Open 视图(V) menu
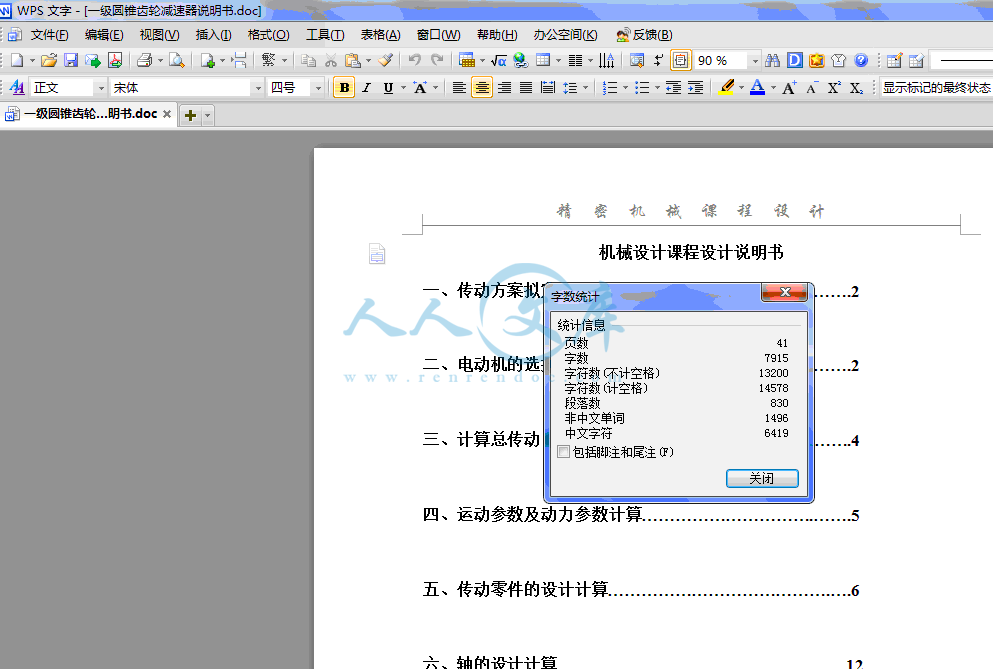Image resolution: width=993 pixels, height=669 pixels. (x=160, y=35)
